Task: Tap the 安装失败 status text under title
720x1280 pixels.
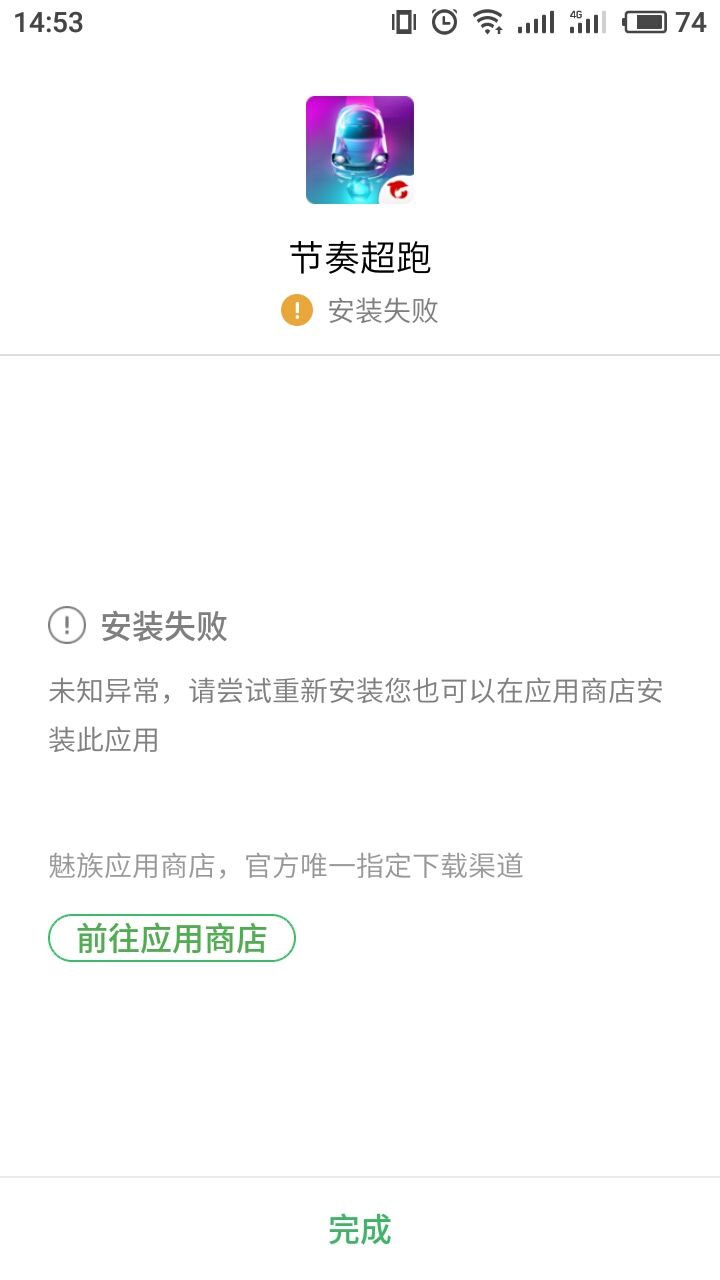Action: tap(383, 310)
